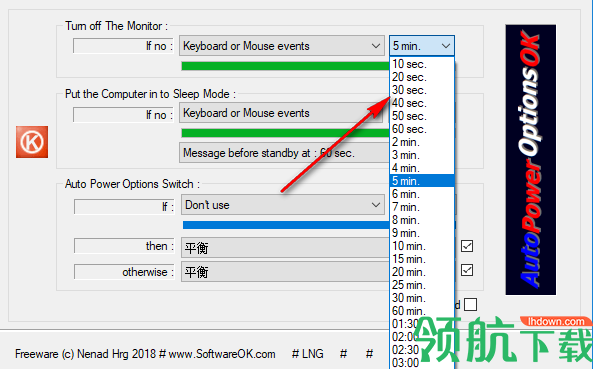
Task: Open the monitor 'Keyboard or Mouse events' dropdown
Action: 282,46
